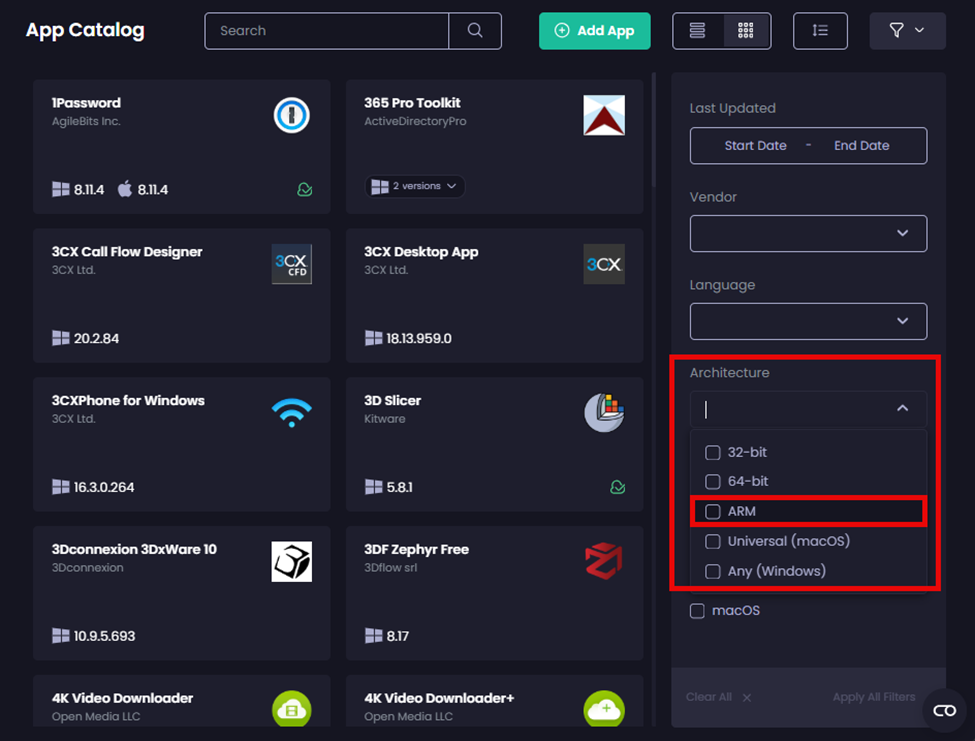The image size is (975, 741).
Task: Click the 3CXPhone for Windows Wi-Fi icon
Action: point(291,412)
